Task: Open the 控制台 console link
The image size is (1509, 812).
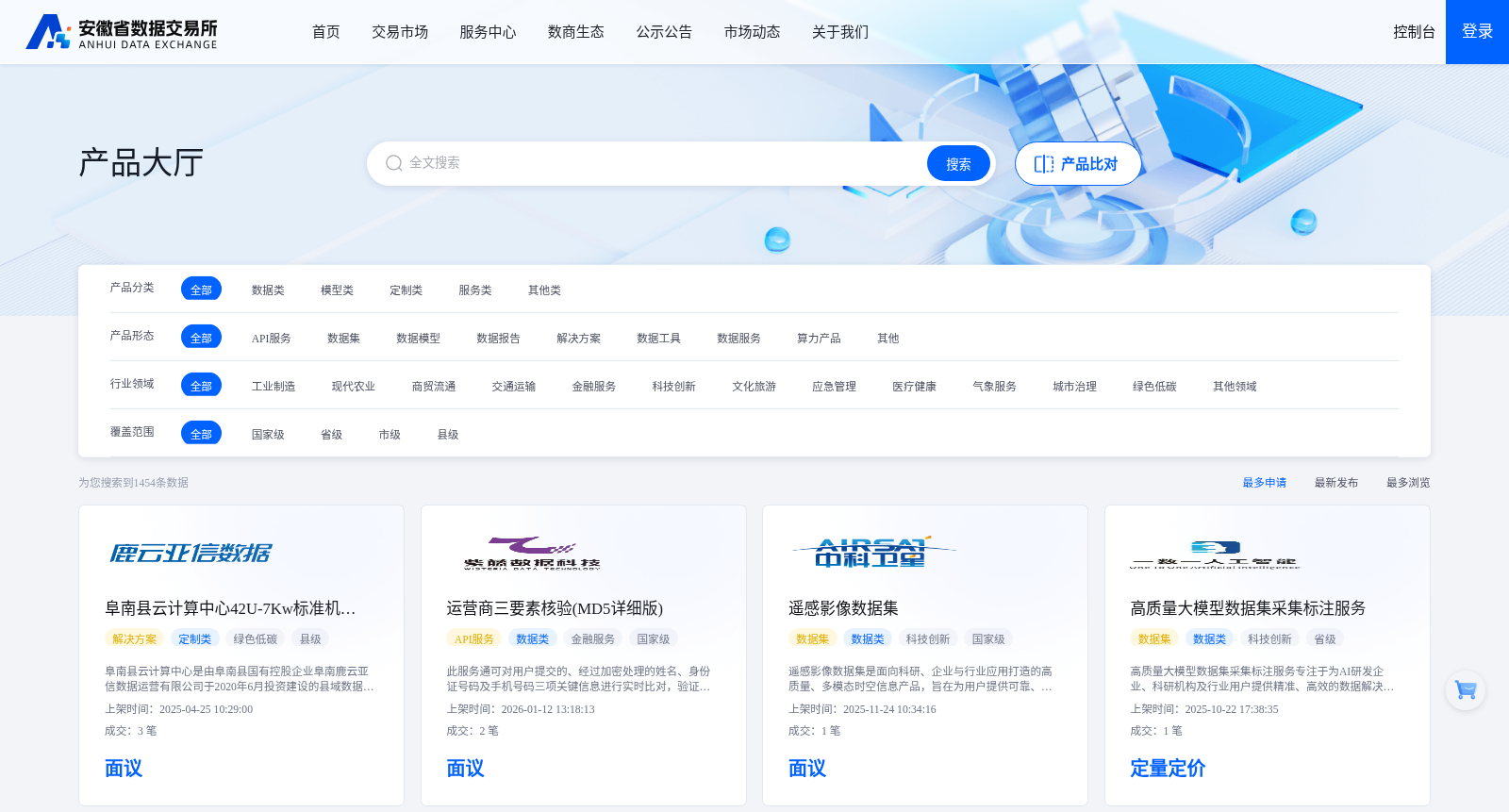Action: (x=1414, y=32)
